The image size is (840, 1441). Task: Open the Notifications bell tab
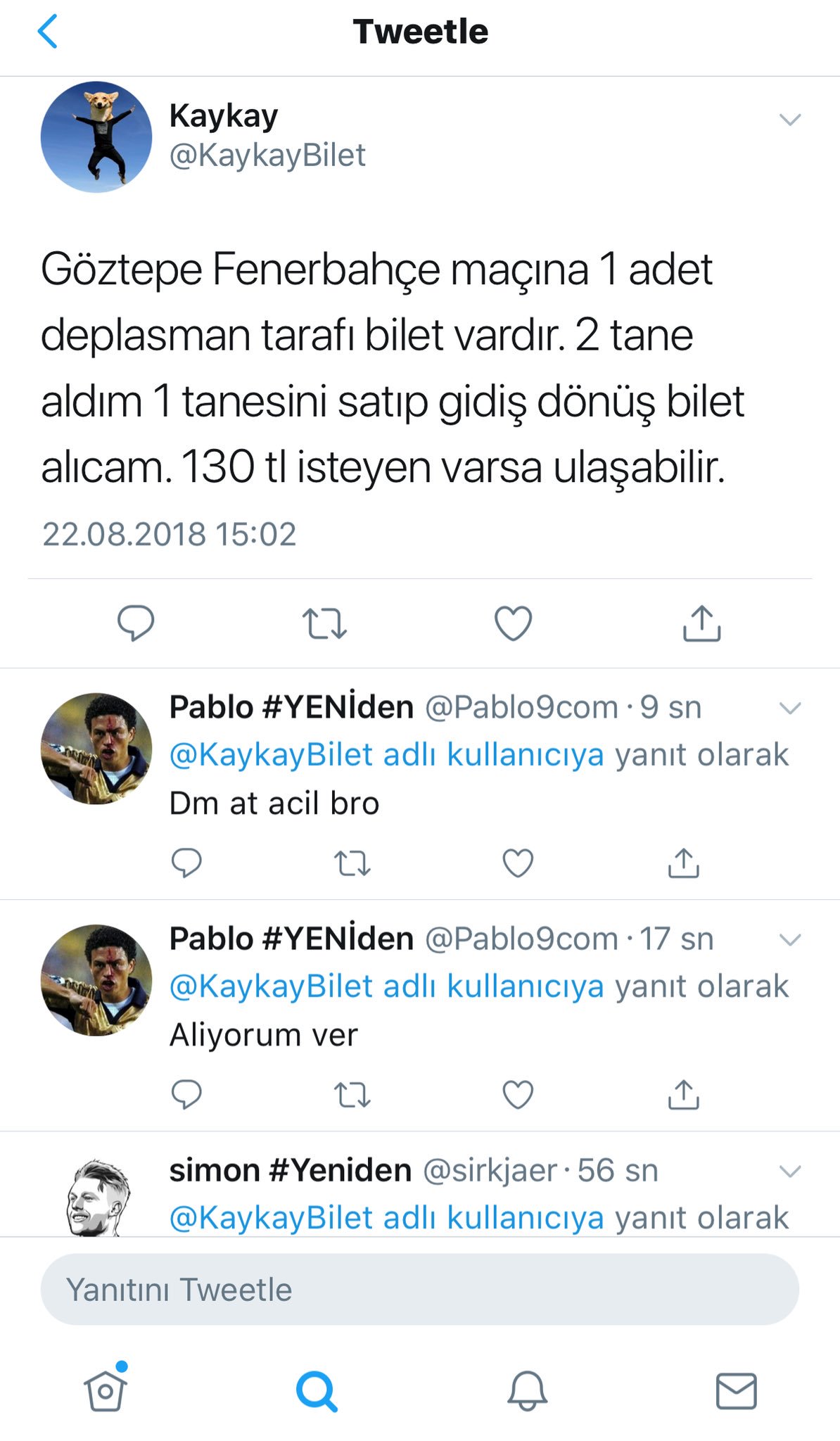click(527, 1390)
